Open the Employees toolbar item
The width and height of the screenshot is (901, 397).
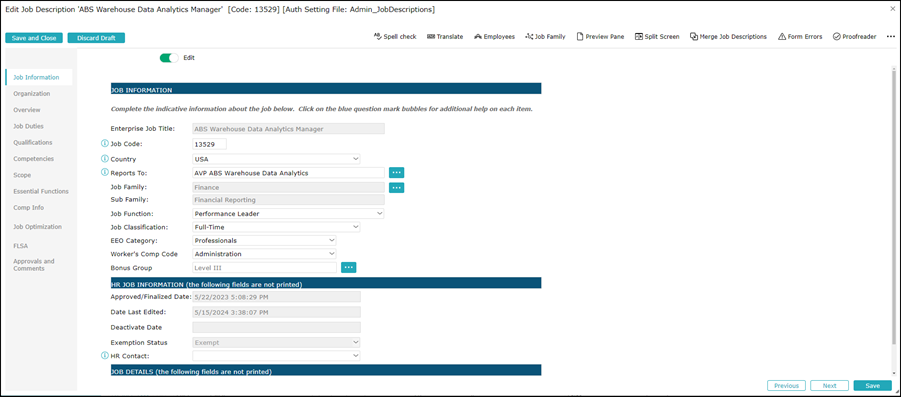[x=494, y=36]
